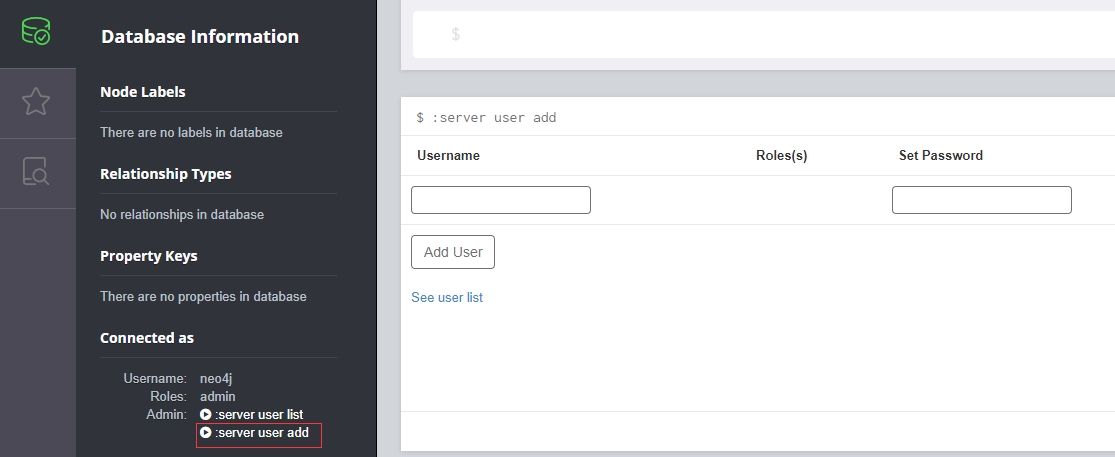Focus the Set Password input box
This screenshot has width=1115, height=457.
(981, 200)
